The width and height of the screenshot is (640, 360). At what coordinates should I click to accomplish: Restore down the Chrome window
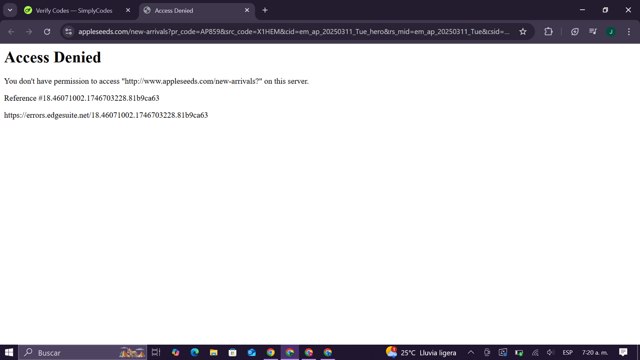pos(605,10)
